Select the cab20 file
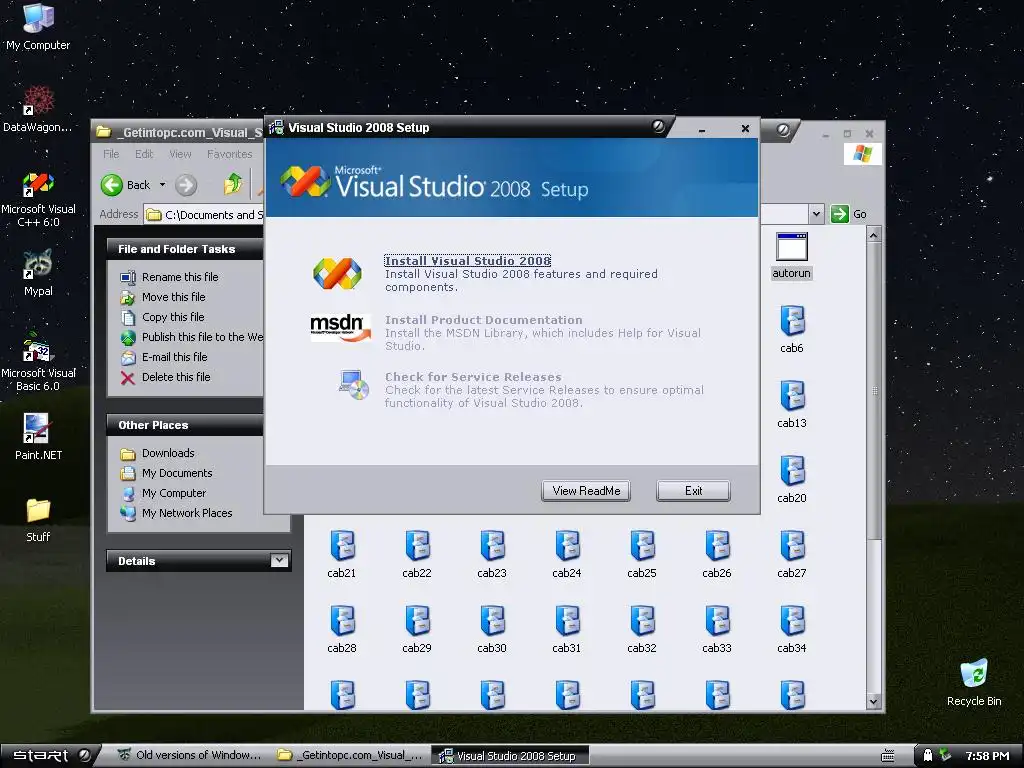Viewport: 1024px width, 768px height. 792,479
